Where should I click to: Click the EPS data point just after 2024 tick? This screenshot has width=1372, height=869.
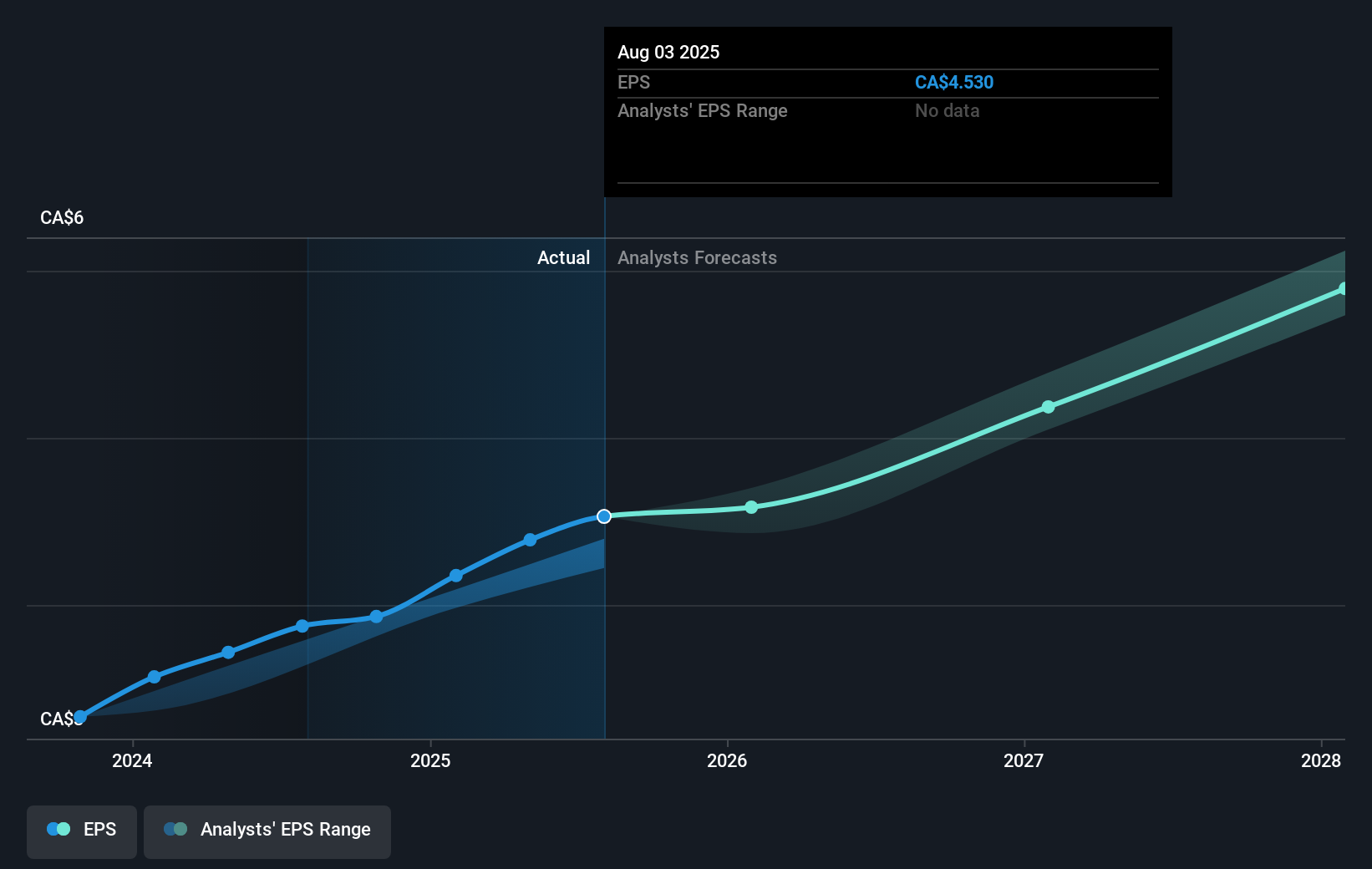pyautogui.click(x=154, y=677)
